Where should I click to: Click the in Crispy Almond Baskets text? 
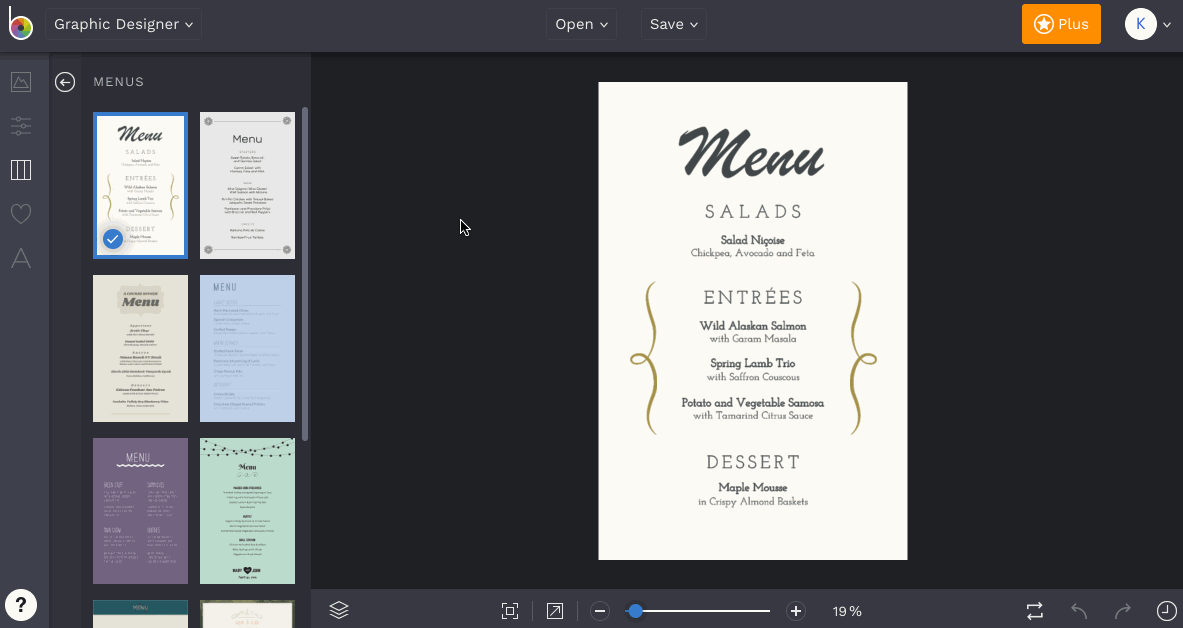click(753, 502)
